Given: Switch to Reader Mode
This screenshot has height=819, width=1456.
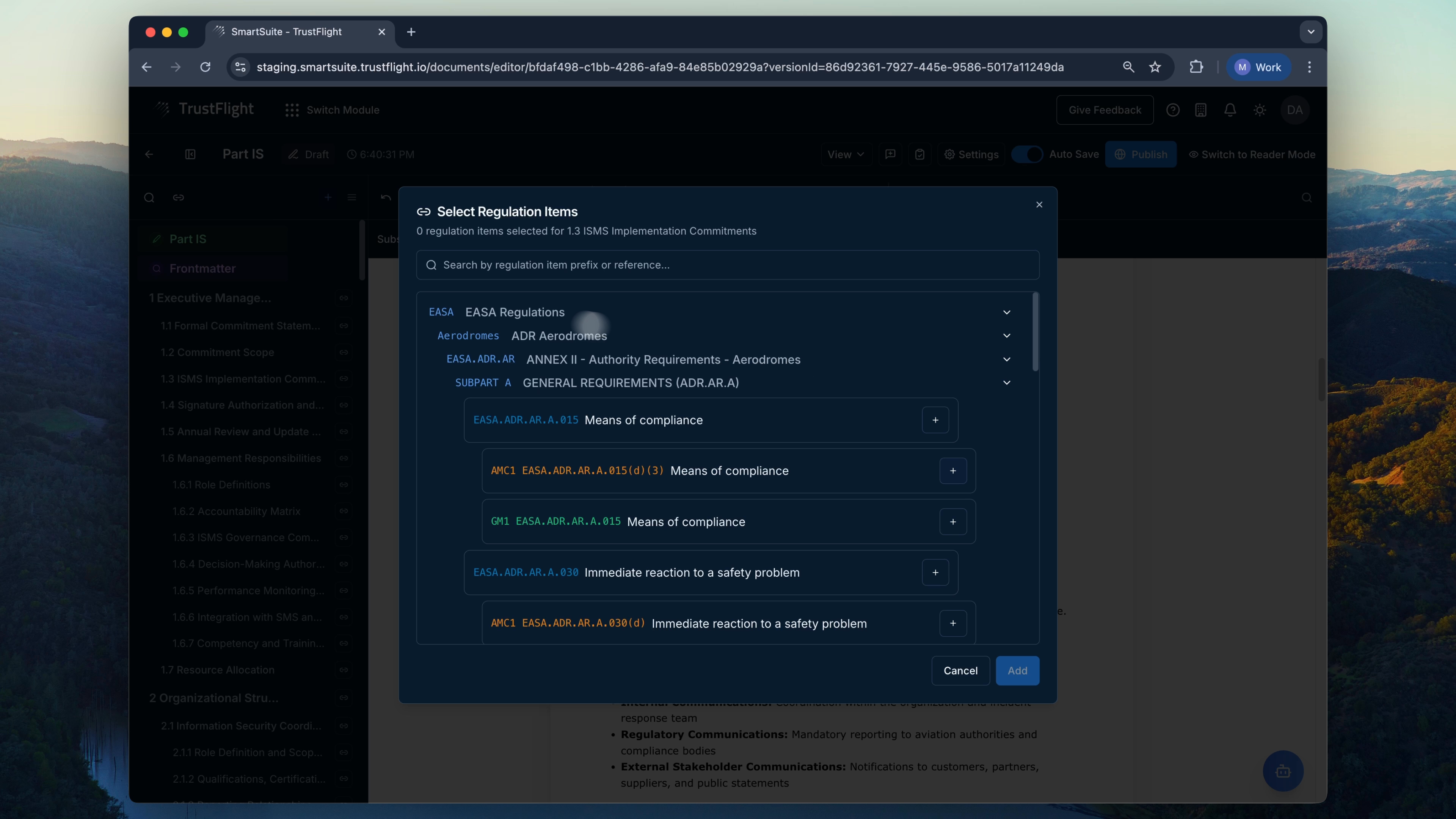Looking at the screenshot, I should coord(1252,154).
